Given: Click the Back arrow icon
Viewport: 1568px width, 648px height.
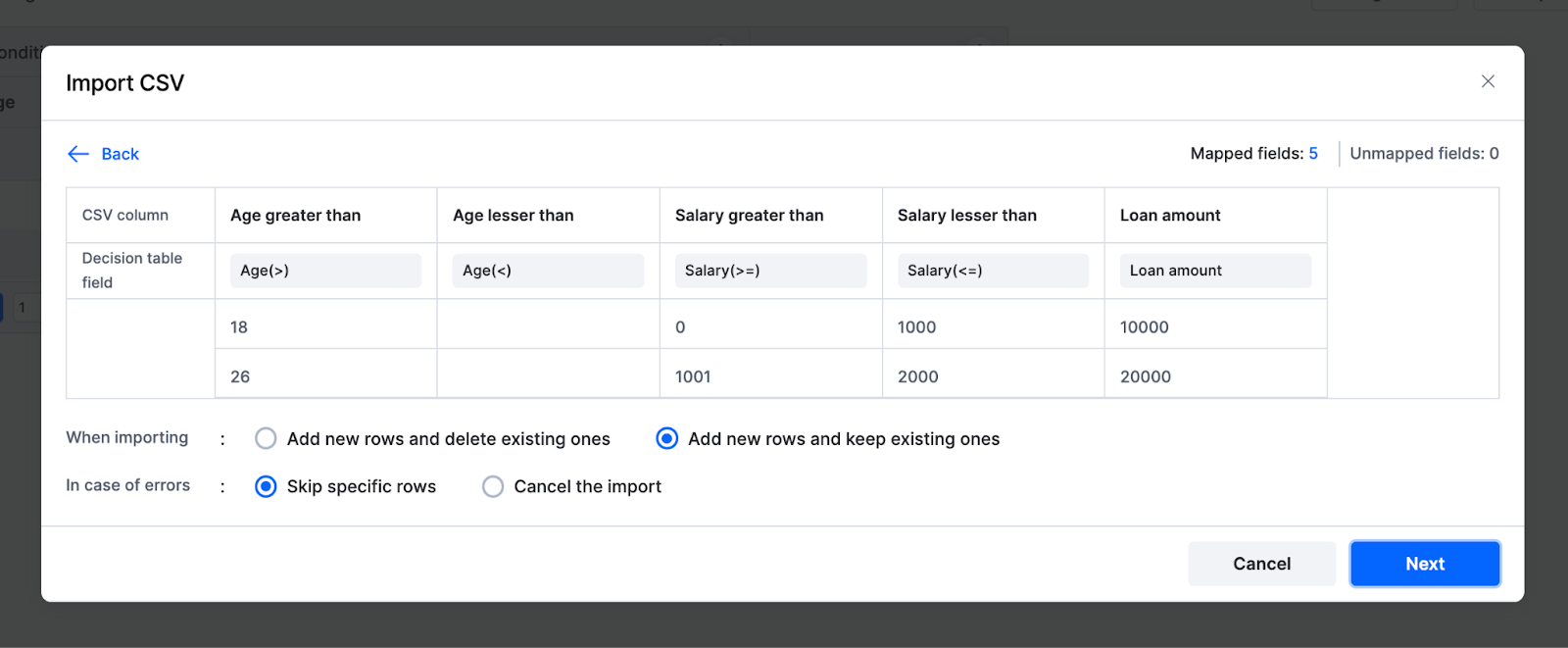Looking at the screenshot, I should point(78,154).
